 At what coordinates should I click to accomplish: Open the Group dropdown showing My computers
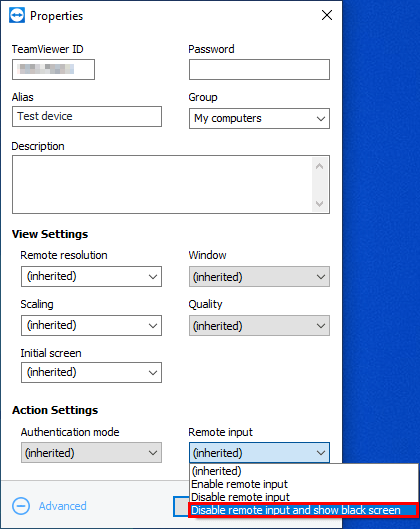pos(259,118)
